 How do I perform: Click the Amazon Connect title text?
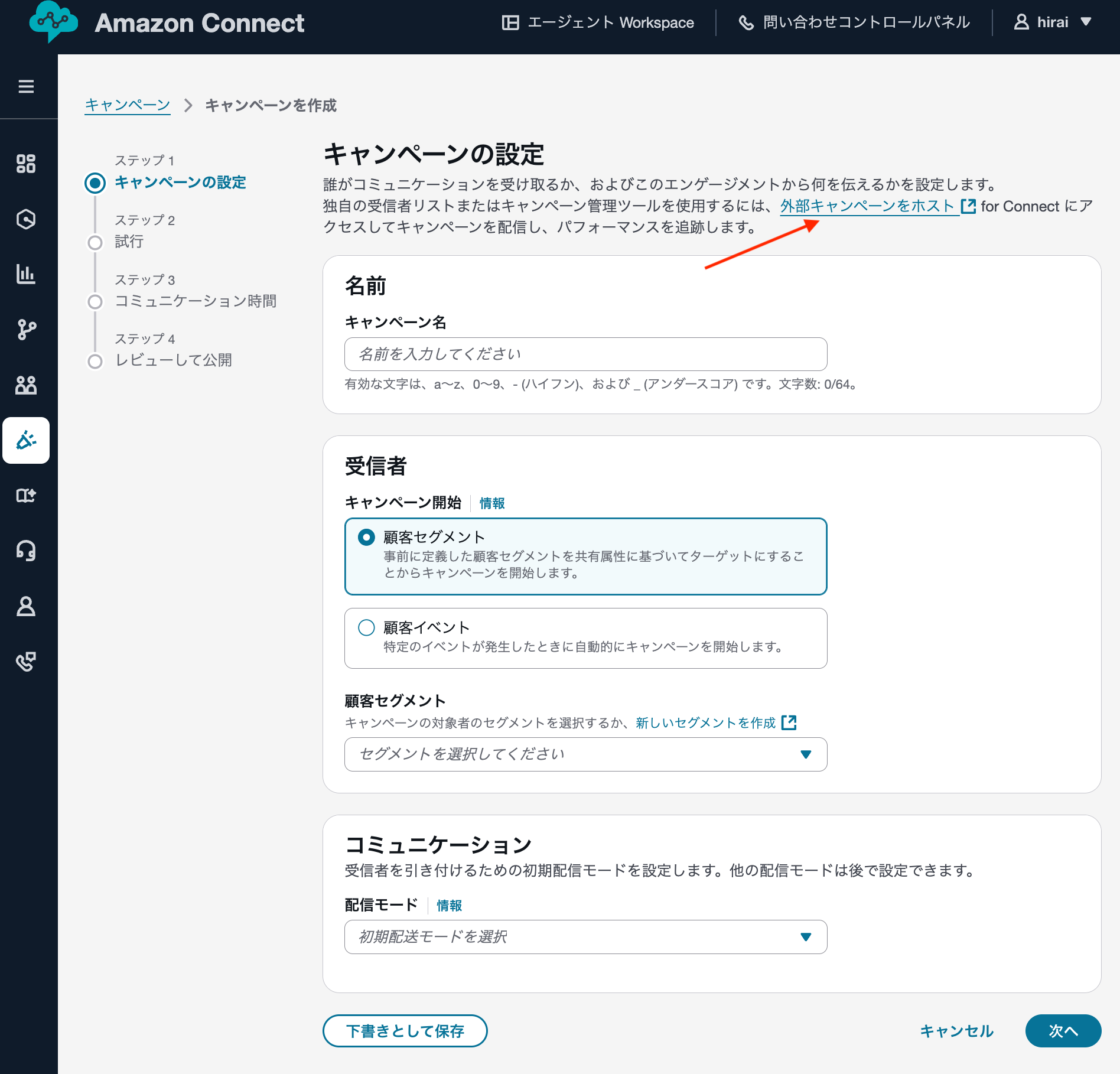point(200,23)
